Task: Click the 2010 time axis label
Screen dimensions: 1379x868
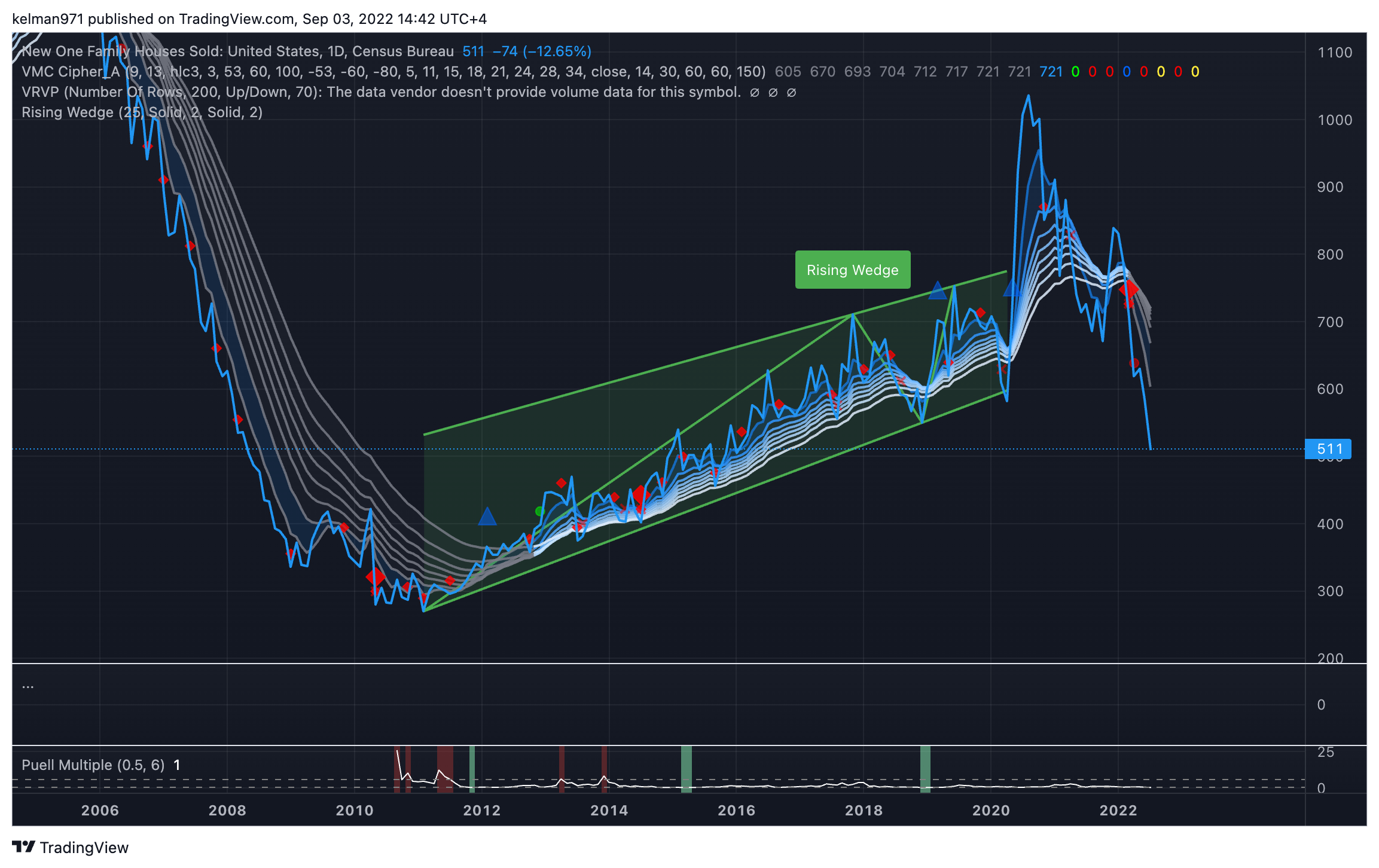Action: 355,811
